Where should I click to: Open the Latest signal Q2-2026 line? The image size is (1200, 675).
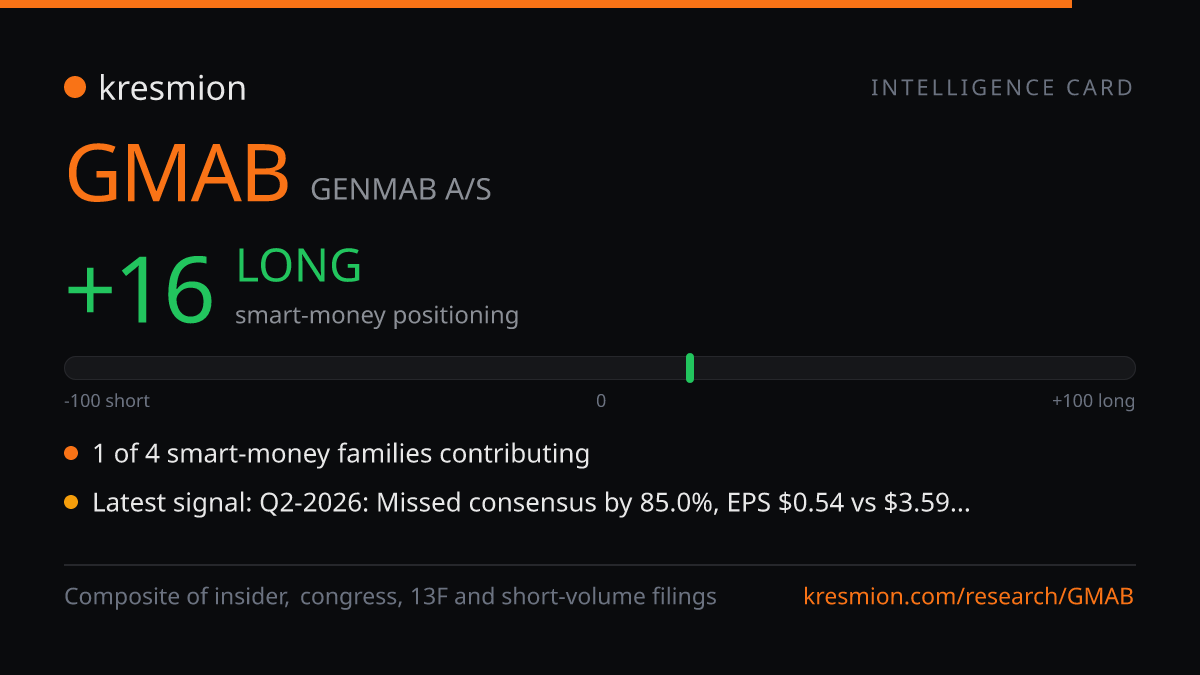[531, 503]
